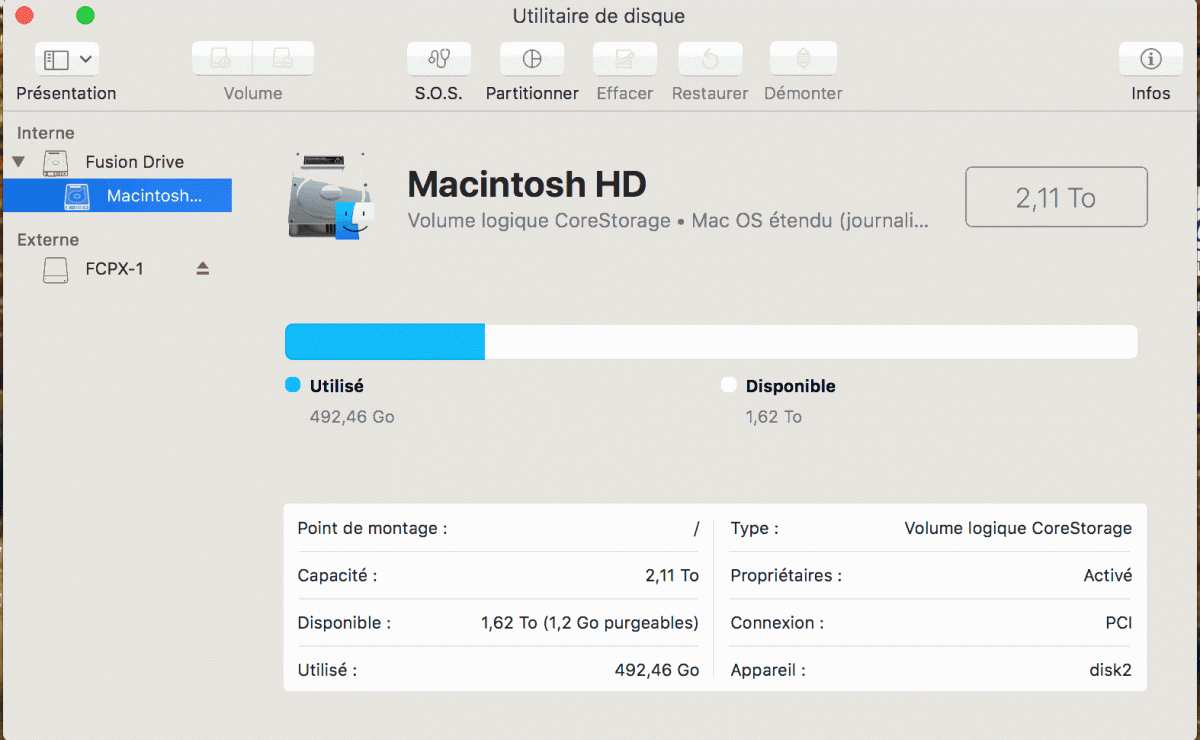Collapse the Fusion Drive tree
The image size is (1200, 740).
[x=18, y=161]
